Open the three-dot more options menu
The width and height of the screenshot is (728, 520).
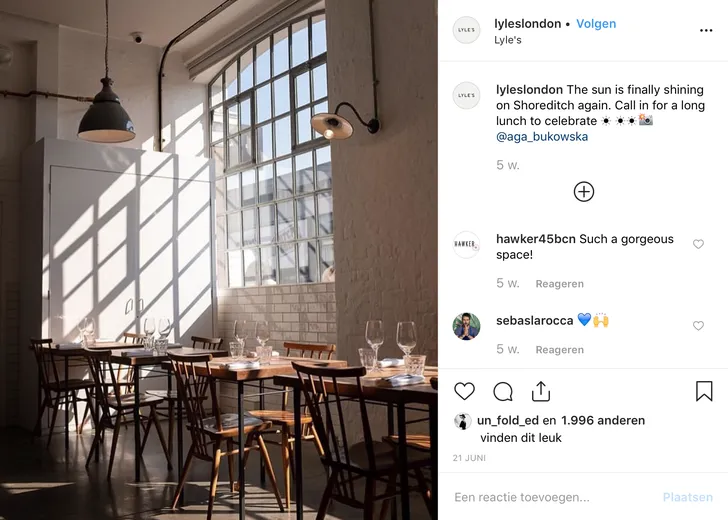[x=706, y=31]
